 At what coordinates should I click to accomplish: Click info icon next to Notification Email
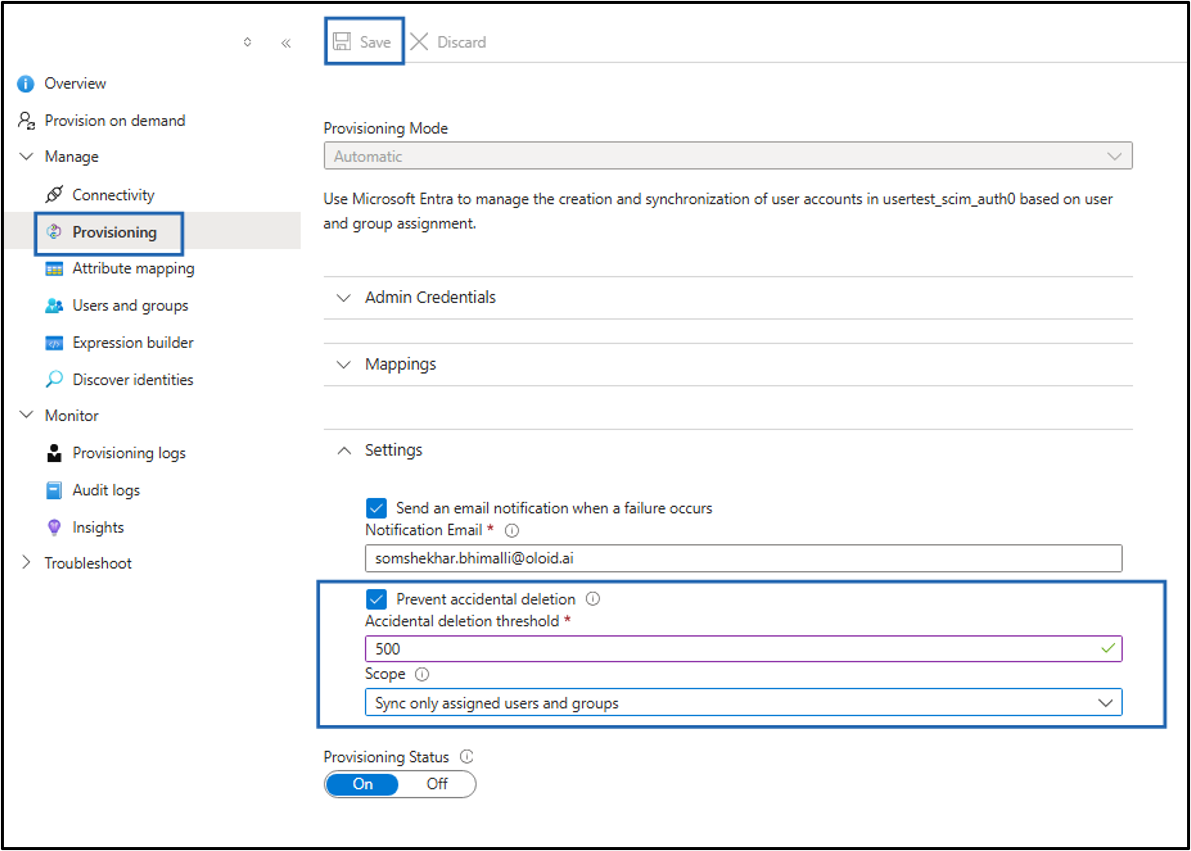click(x=512, y=530)
